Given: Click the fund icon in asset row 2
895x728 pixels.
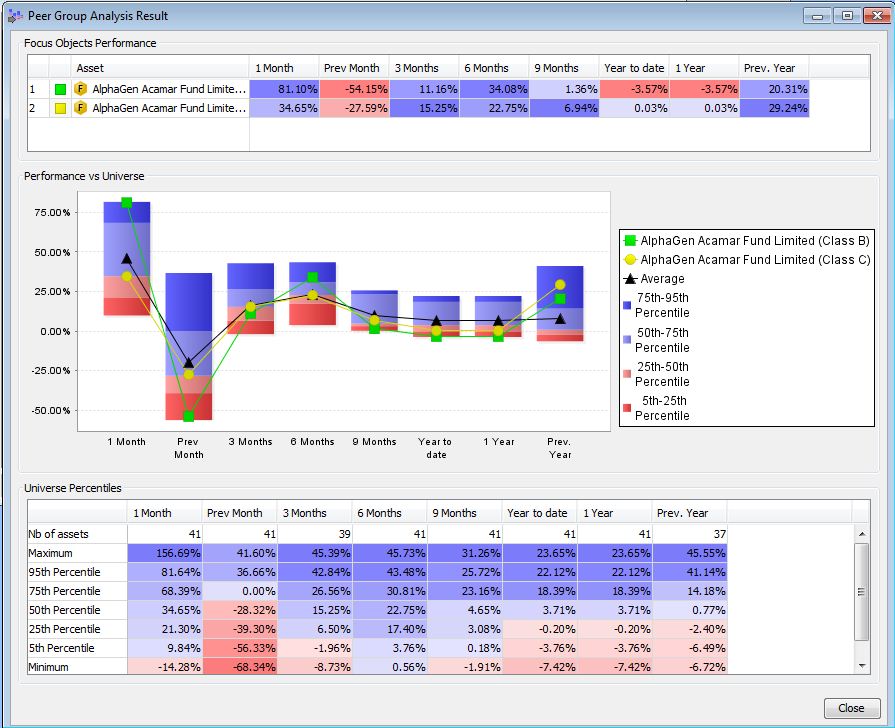Looking at the screenshot, I should (x=80, y=108).
